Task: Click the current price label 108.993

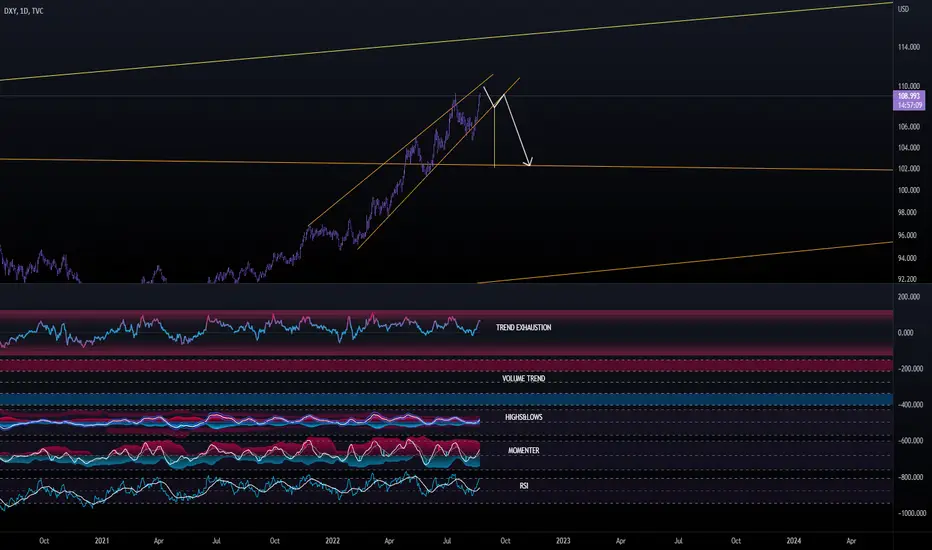Action: click(909, 96)
